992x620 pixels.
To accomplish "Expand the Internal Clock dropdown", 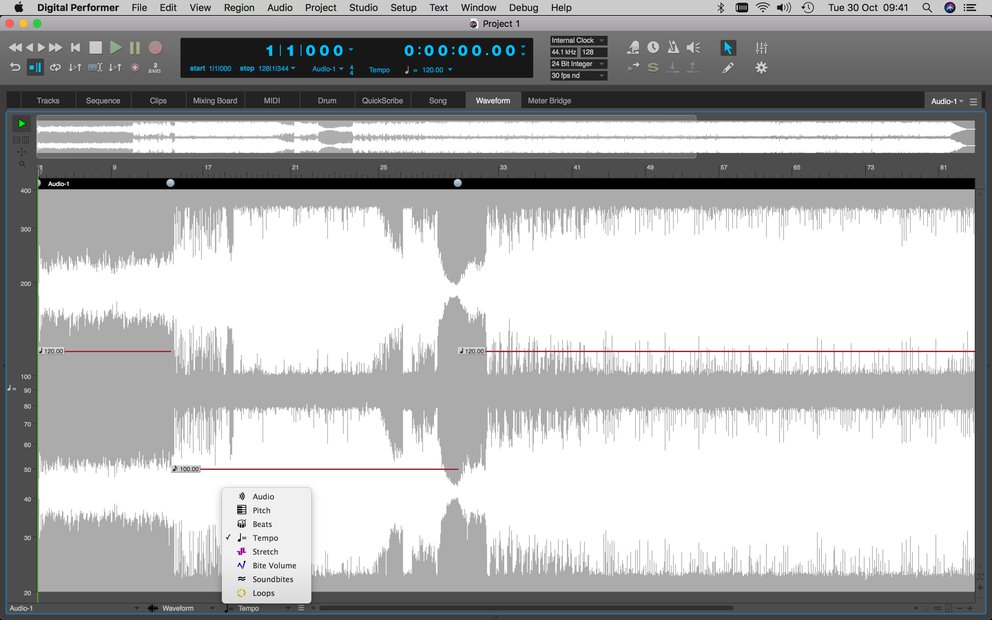I will [x=578, y=40].
